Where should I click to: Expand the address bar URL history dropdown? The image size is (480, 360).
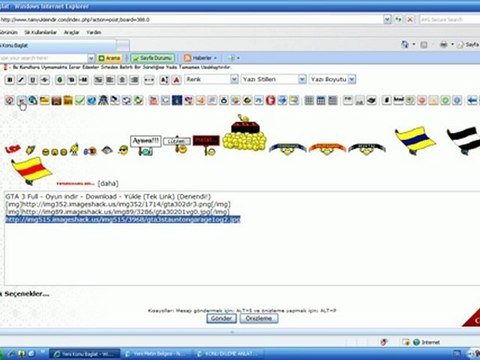[x=387, y=20]
